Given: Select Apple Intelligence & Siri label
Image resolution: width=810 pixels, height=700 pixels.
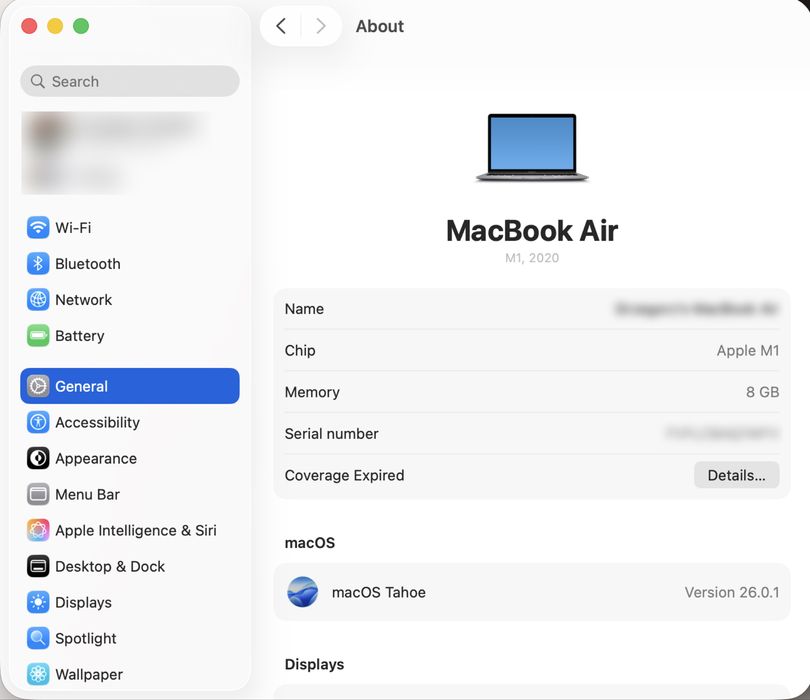Looking at the screenshot, I should 136,531.
